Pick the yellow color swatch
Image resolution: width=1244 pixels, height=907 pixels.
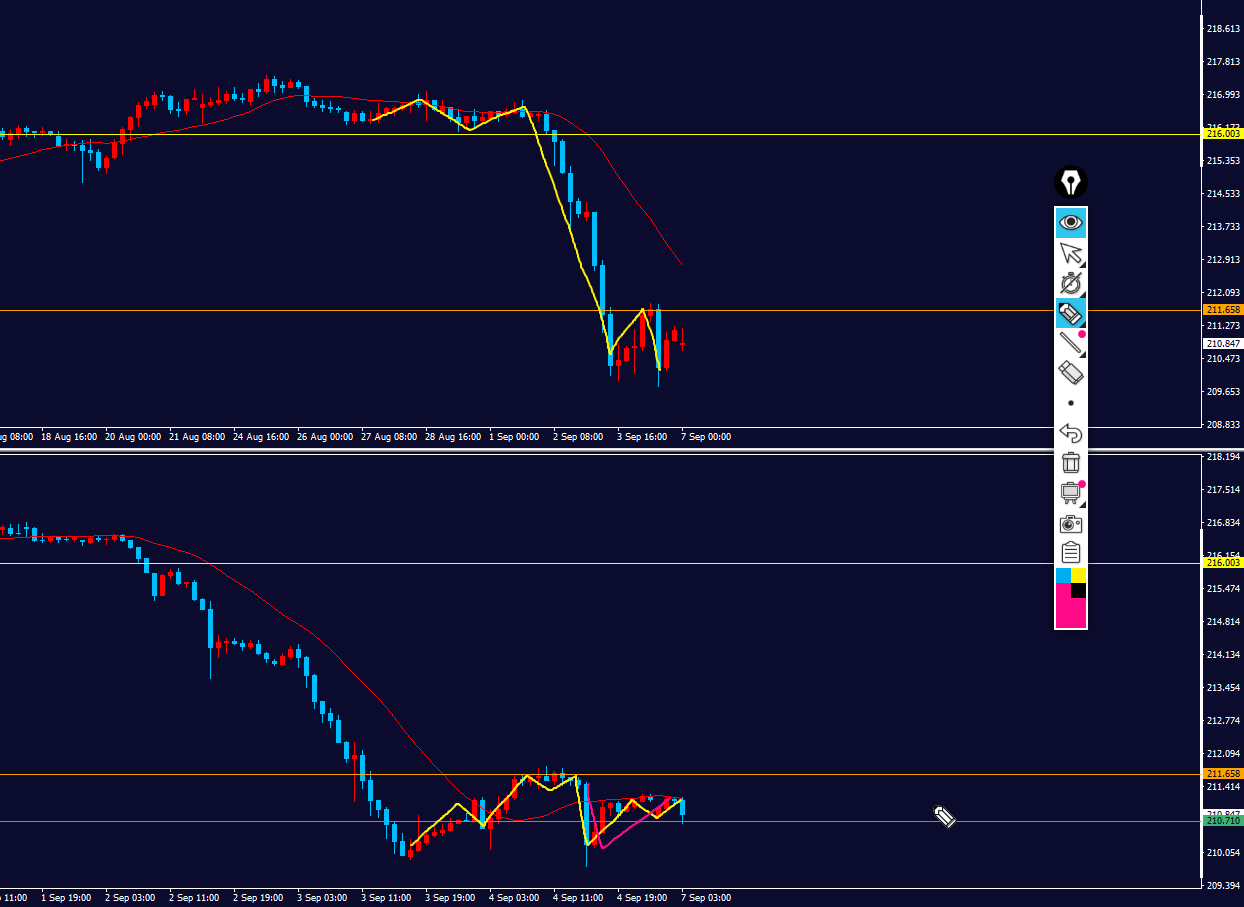tap(1079, 575)
